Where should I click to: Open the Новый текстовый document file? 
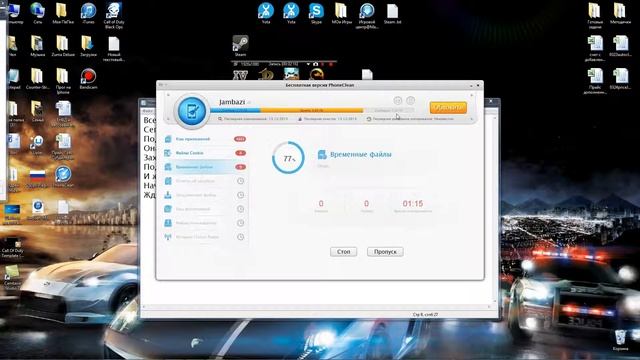(x=114, y=49)
